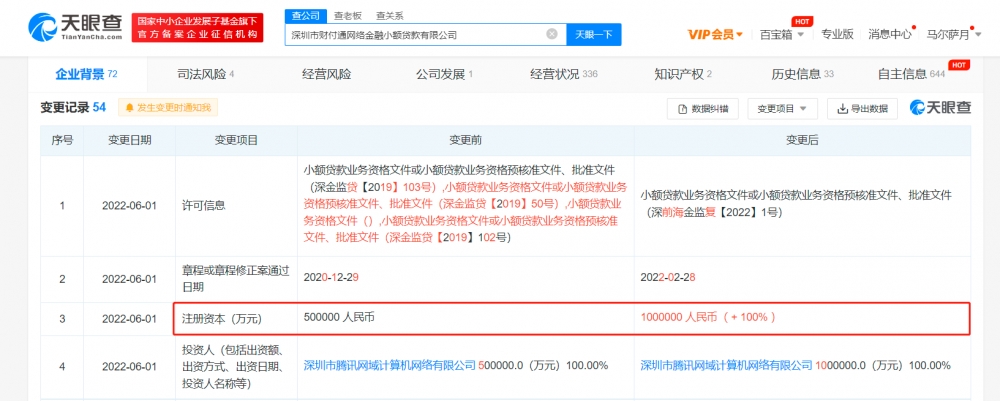Select the 历史信息 tab
The width and height of the screenshot is (1000, 401).
click(x=802, y=74)
